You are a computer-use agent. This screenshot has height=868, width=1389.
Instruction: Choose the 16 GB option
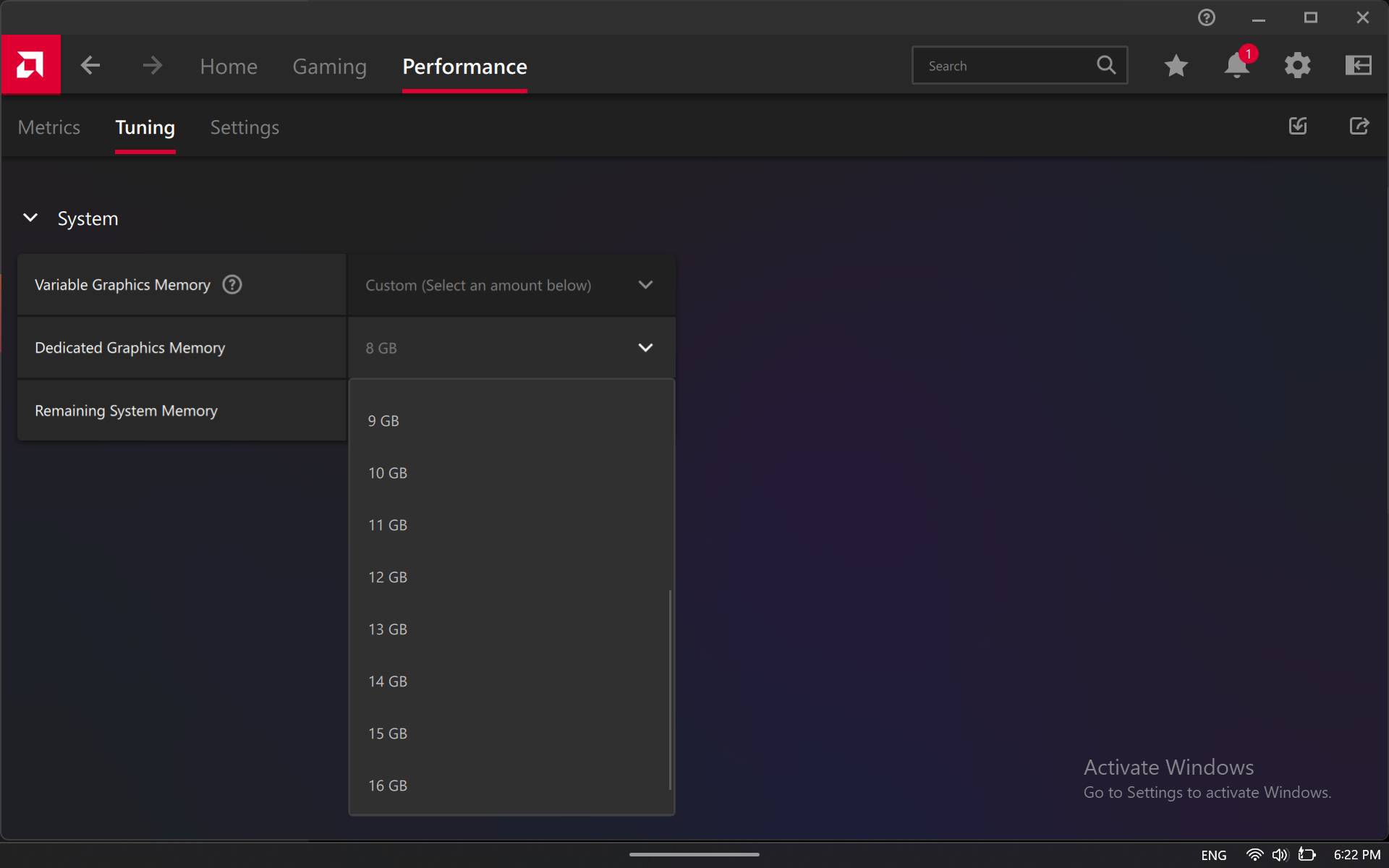[388, 786]
